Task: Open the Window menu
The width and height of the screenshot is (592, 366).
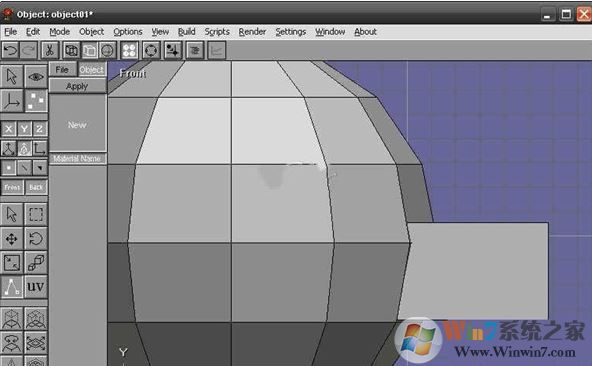Action: 330,32
